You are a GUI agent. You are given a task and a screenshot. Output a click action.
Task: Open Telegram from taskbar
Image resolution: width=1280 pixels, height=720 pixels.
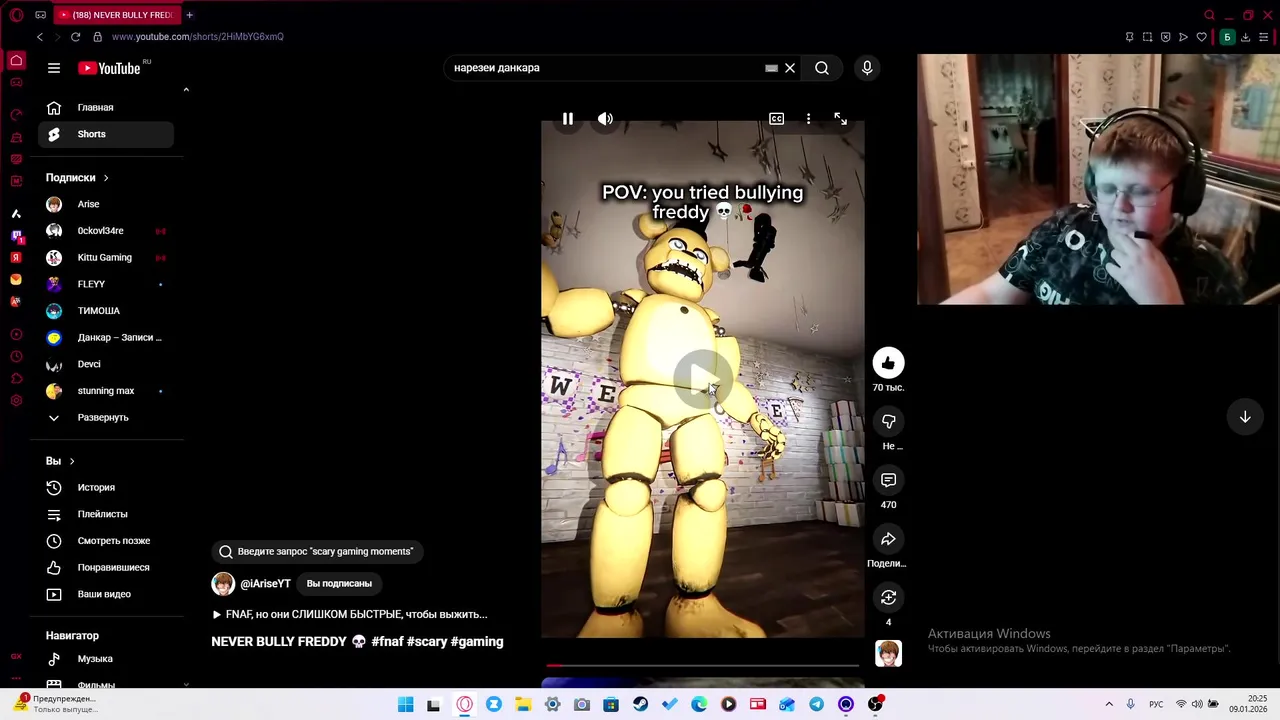[816, 705]
